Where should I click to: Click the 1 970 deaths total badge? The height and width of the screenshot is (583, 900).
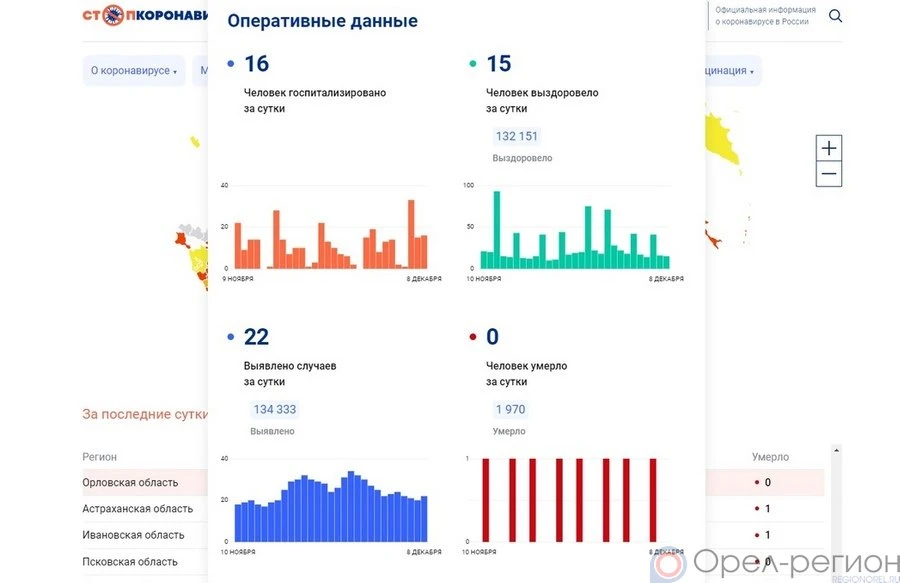510,410
